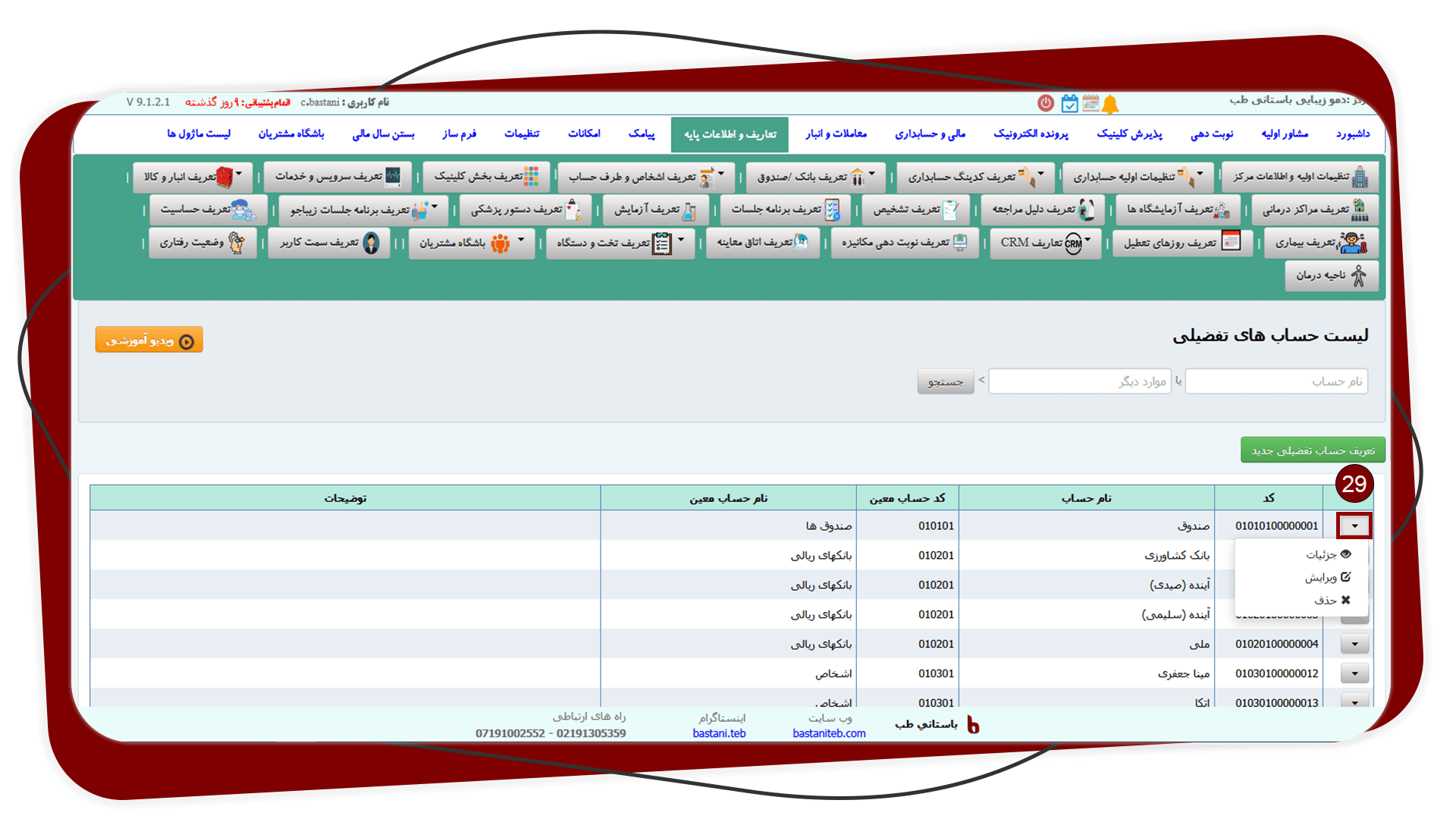The image size is (1456, 819).
Task: Select تعاریف و اطلاعات پایه tab
Action: click(730, 134)
